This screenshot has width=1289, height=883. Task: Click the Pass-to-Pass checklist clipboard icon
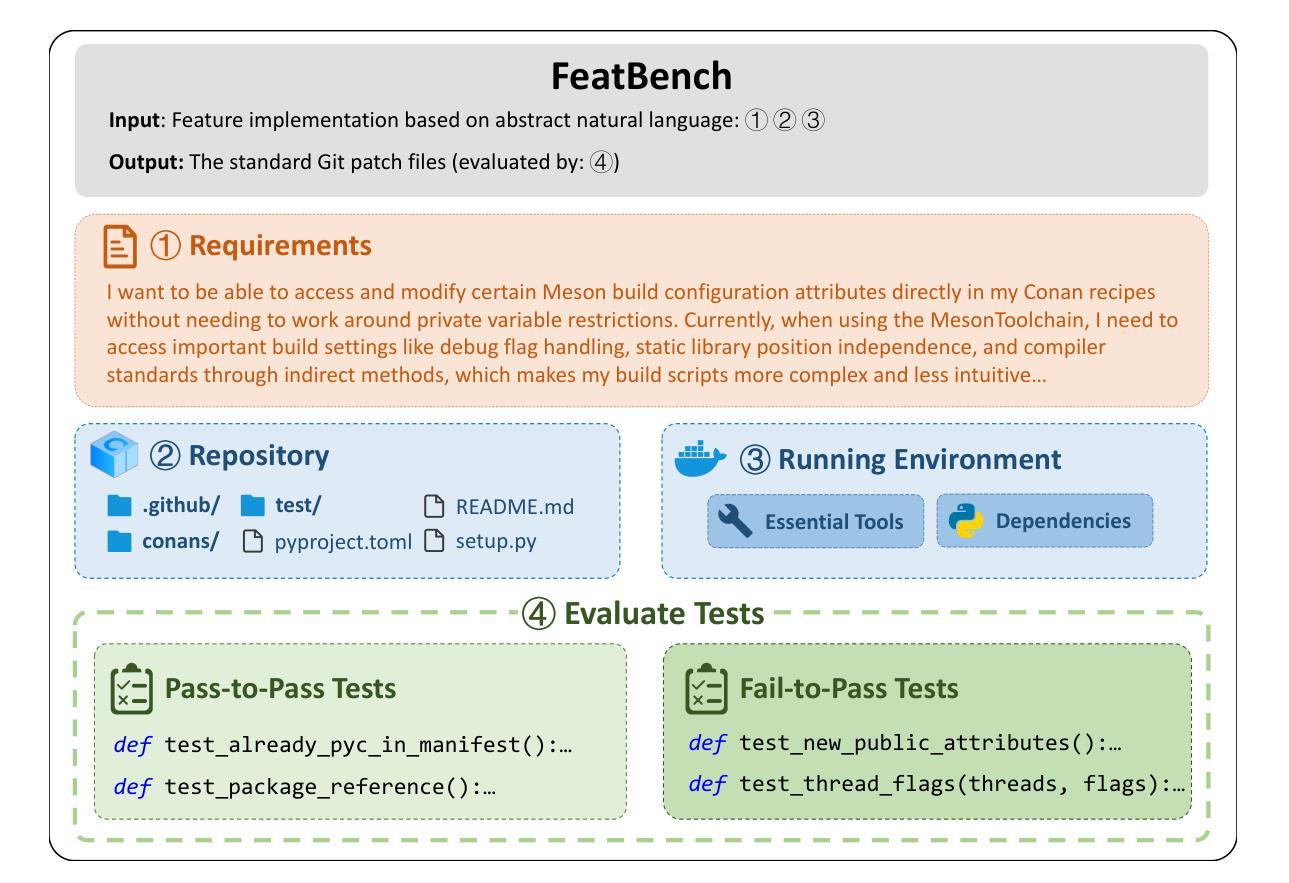tap(131, 688)
